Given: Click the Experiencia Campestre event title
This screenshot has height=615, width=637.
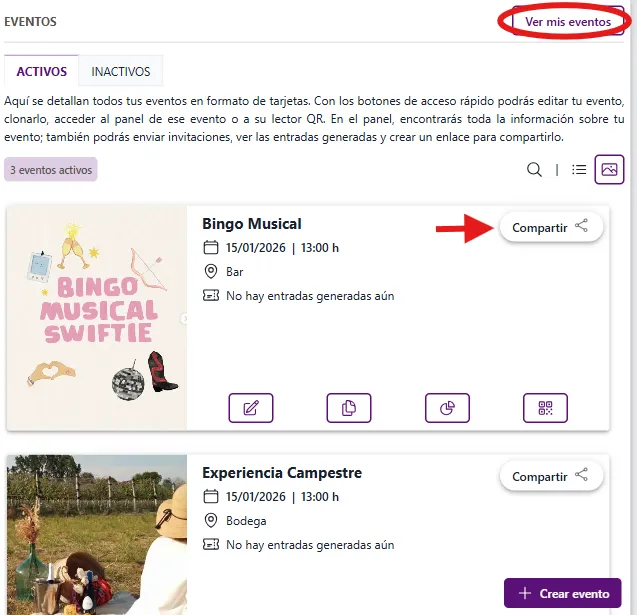Looking at the screenshot, I should (x=282, y=473).
